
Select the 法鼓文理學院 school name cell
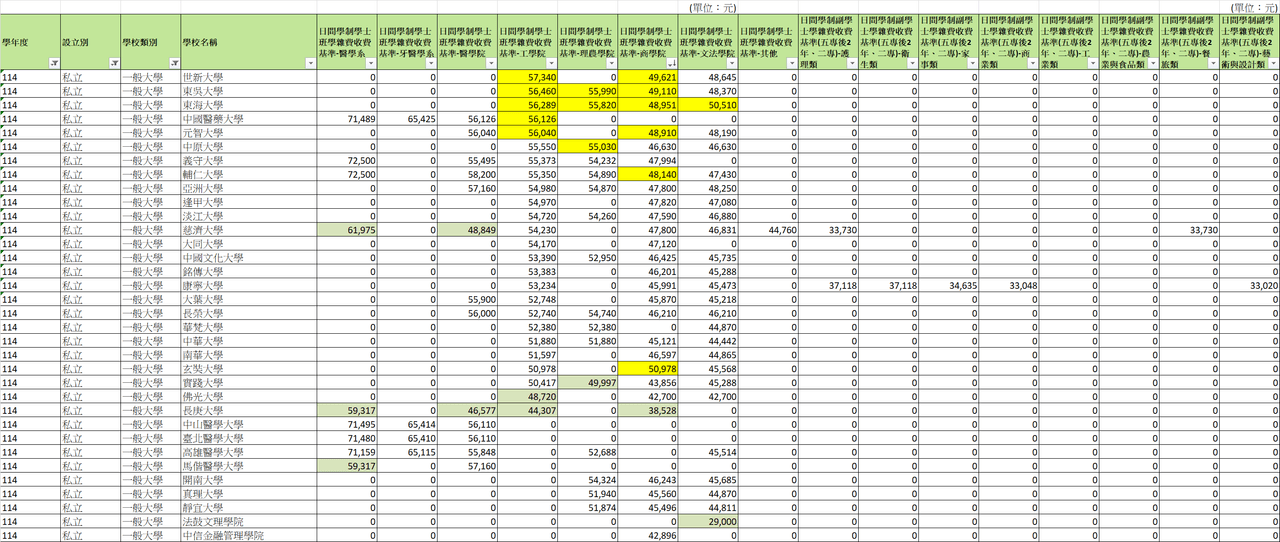pyautogui.click(x=249, y=523)
